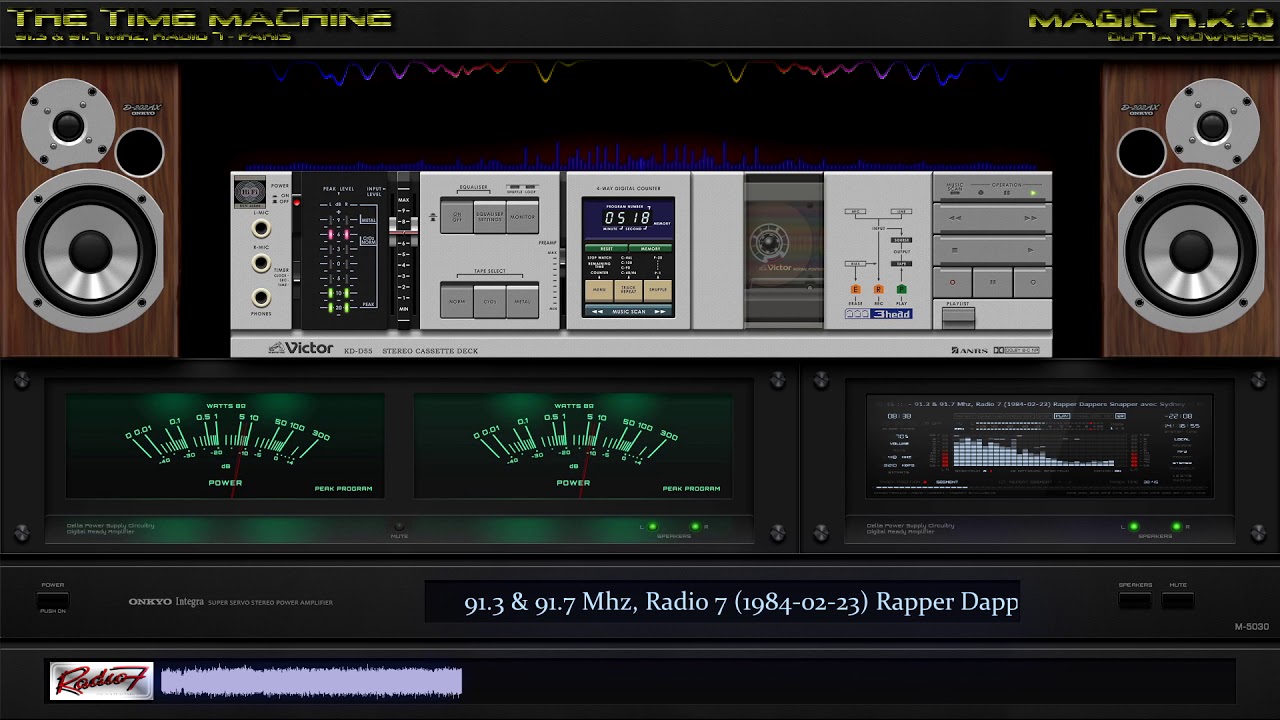Click the green P play head icon
The height and width of the screenshot is (720, 1280).
(x=902, y=290)
